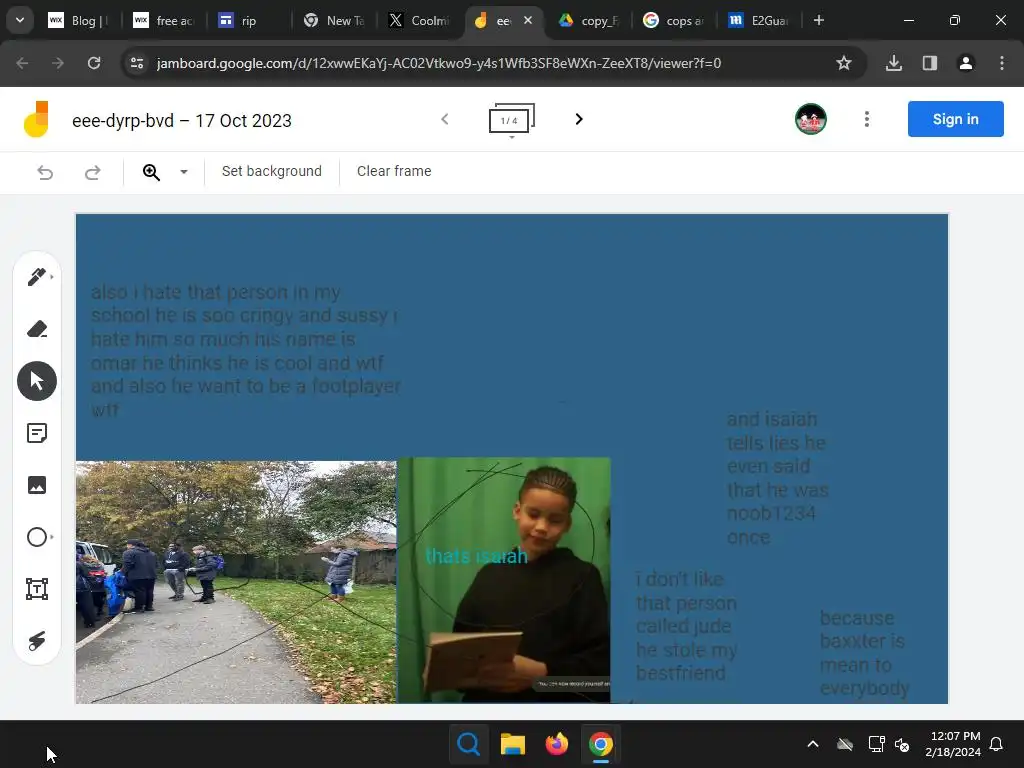Choose the Circle shape tool
Viewport: 1024px width, 768px height.
coord(37,537)
